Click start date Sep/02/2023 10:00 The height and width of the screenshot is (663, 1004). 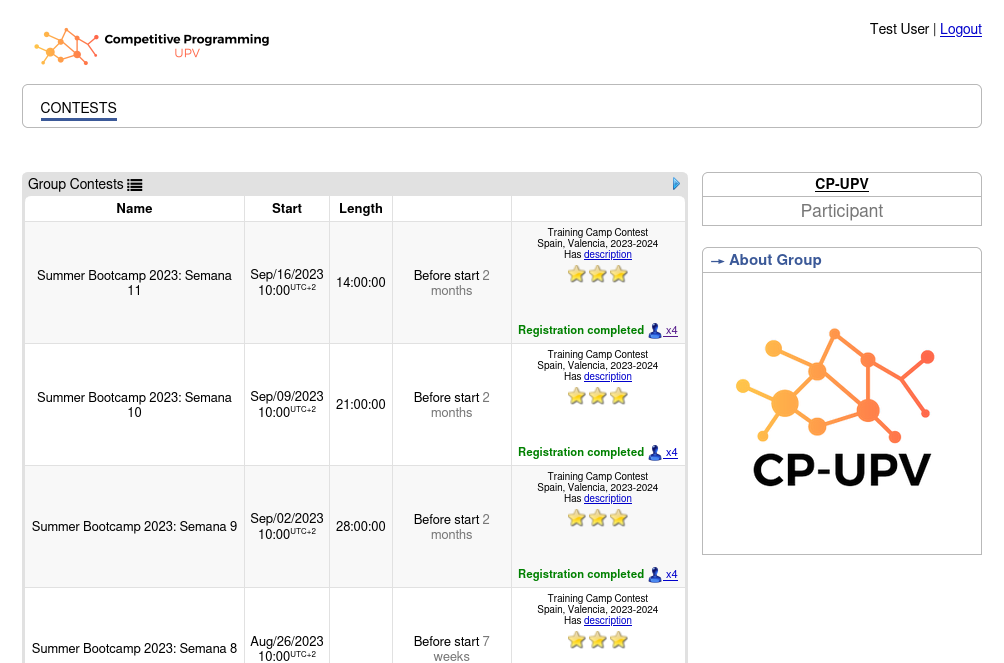pyautogui.click(x=287, y=527)
